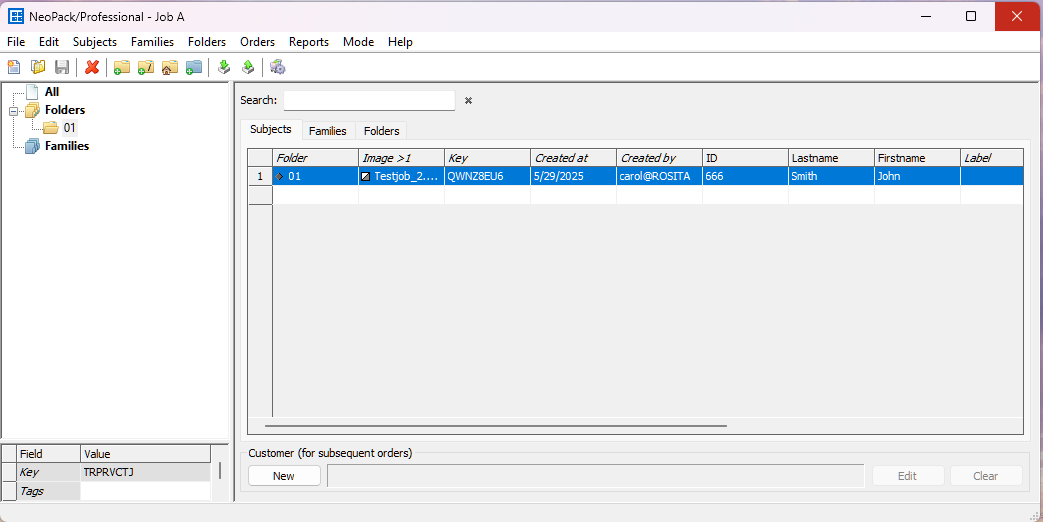Image resolution: width=1043 pixels, height=522 pixels.
Task: Open the File menu
Action: [x=16, y=42]
